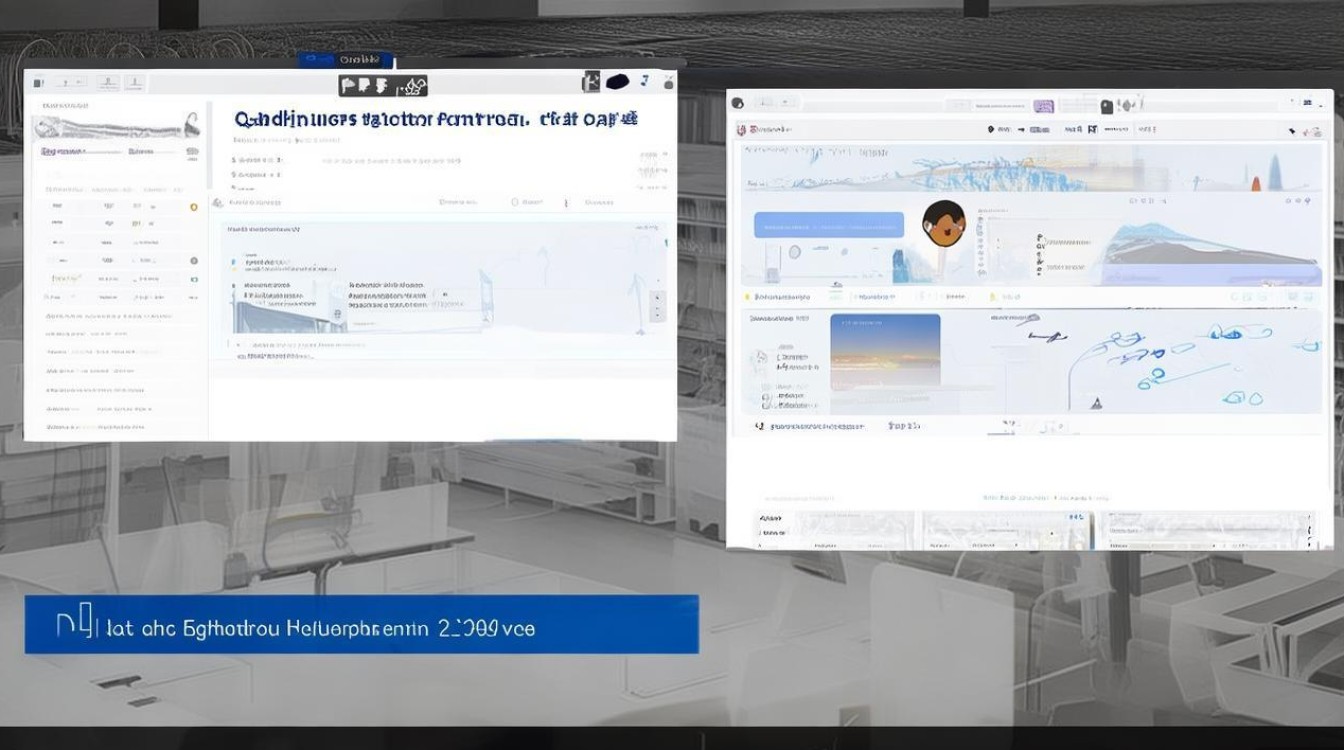Viewport: 1344px width, 750px height.
Task: Click the round avatar face in right window
Action: (943, 223)
